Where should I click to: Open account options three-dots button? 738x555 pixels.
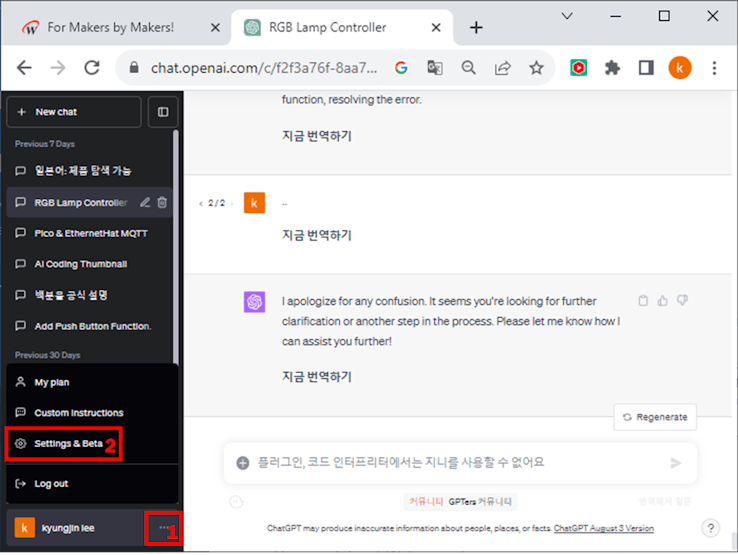tap(163, 528)
